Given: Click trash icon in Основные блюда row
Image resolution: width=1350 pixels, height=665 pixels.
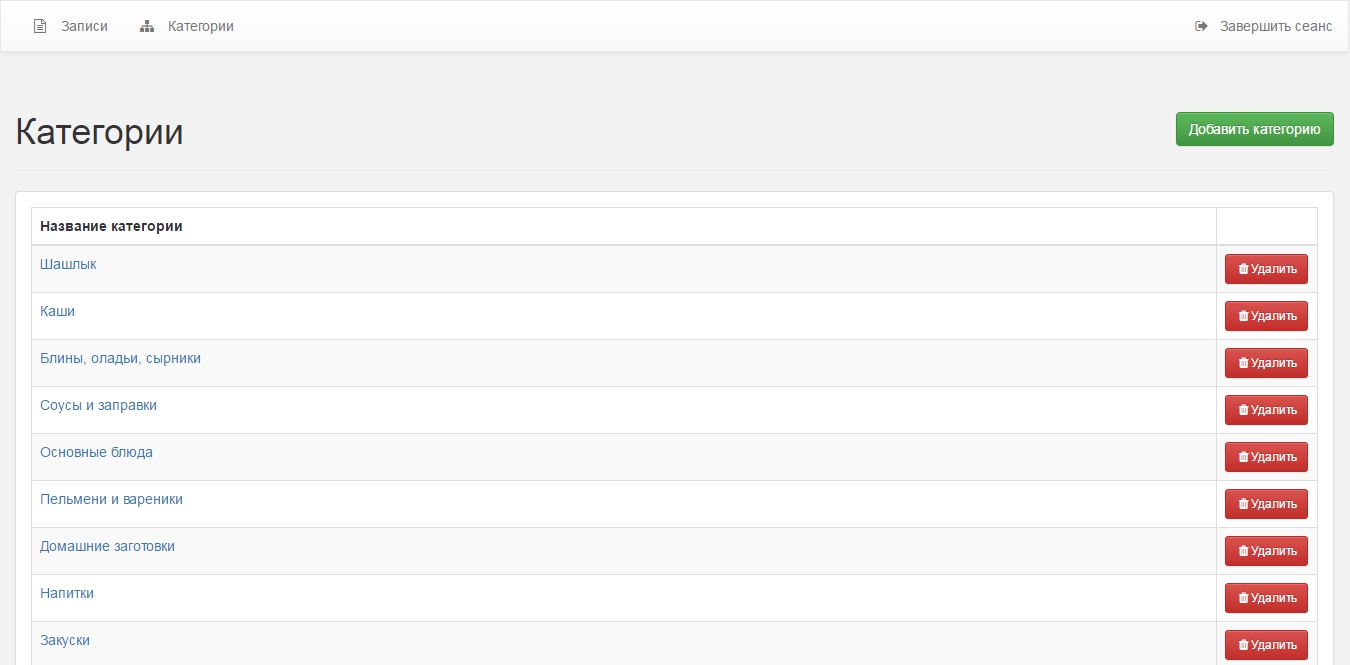Looking at the screenshot, I should coord(1243,457).
